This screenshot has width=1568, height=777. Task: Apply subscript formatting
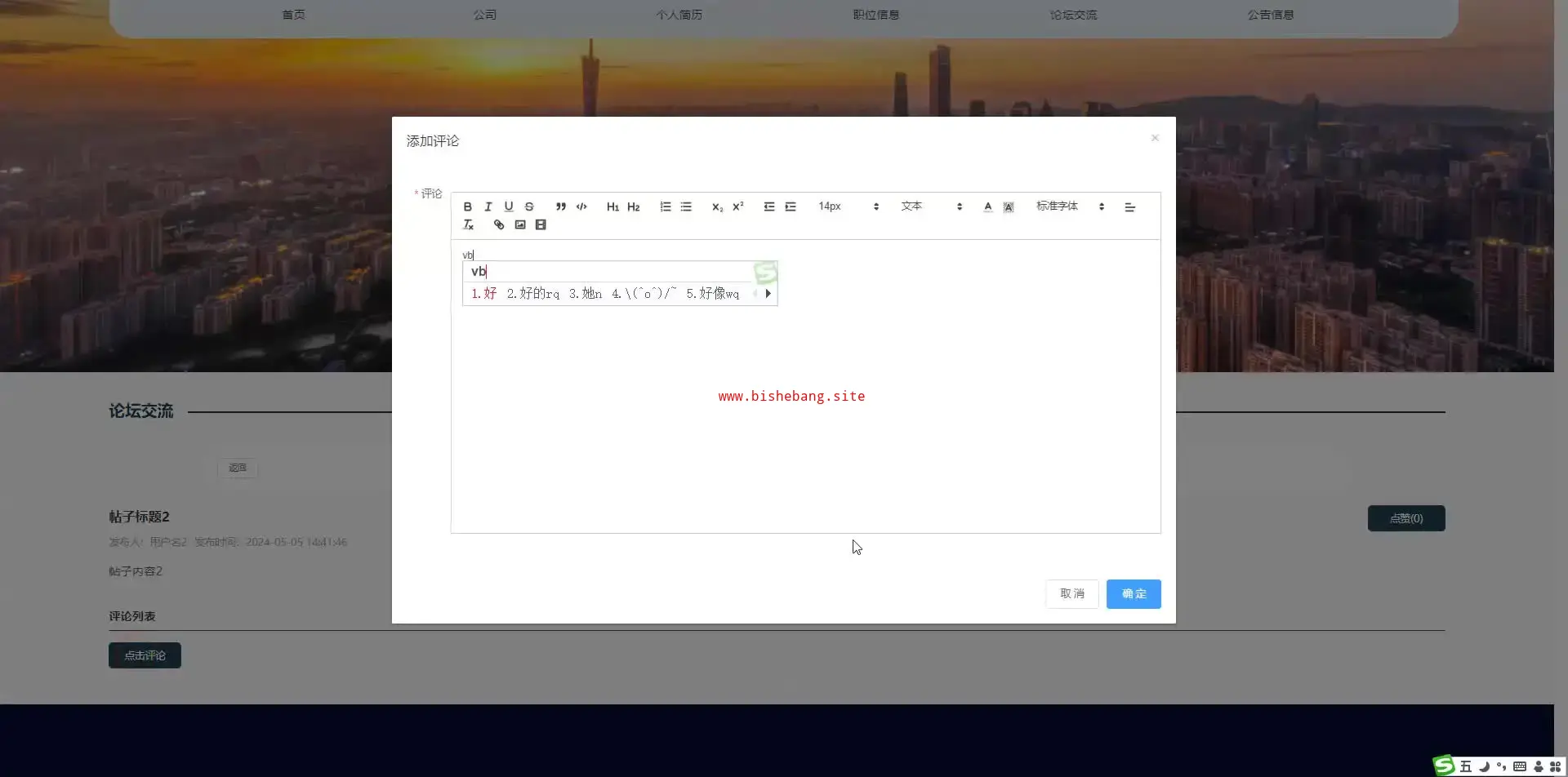click(x=717, y=206)
